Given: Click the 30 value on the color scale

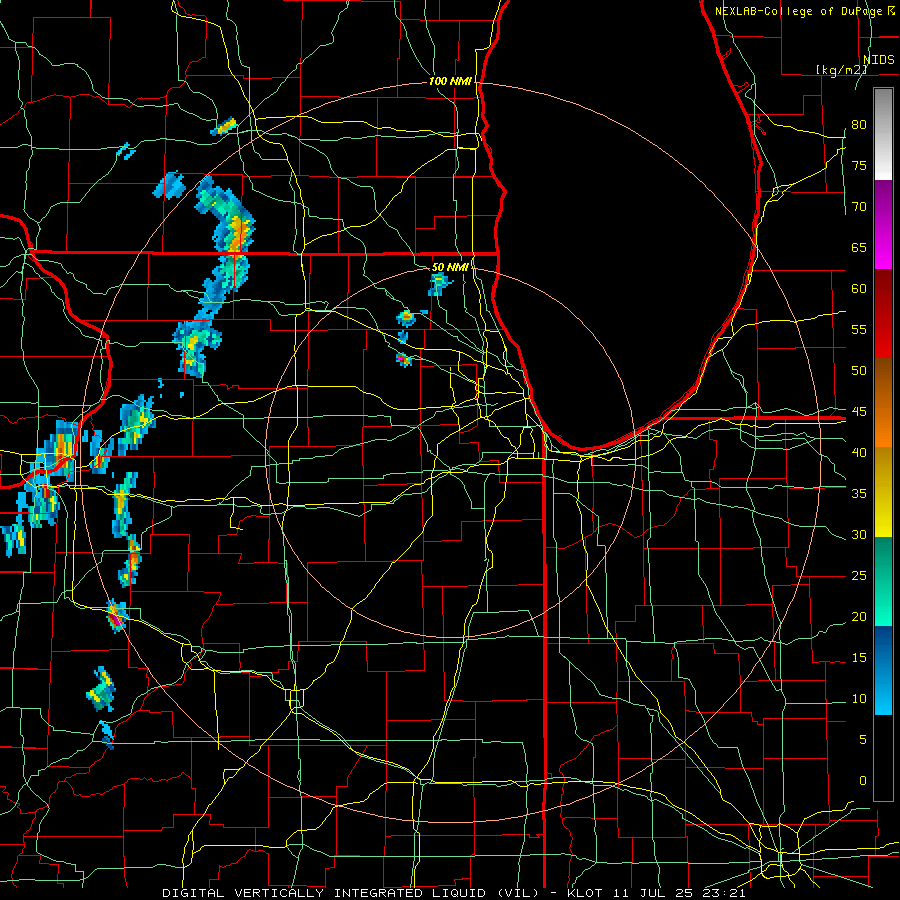Looking at the screenshot, I should pyautogui.click(x=859, y=534).
